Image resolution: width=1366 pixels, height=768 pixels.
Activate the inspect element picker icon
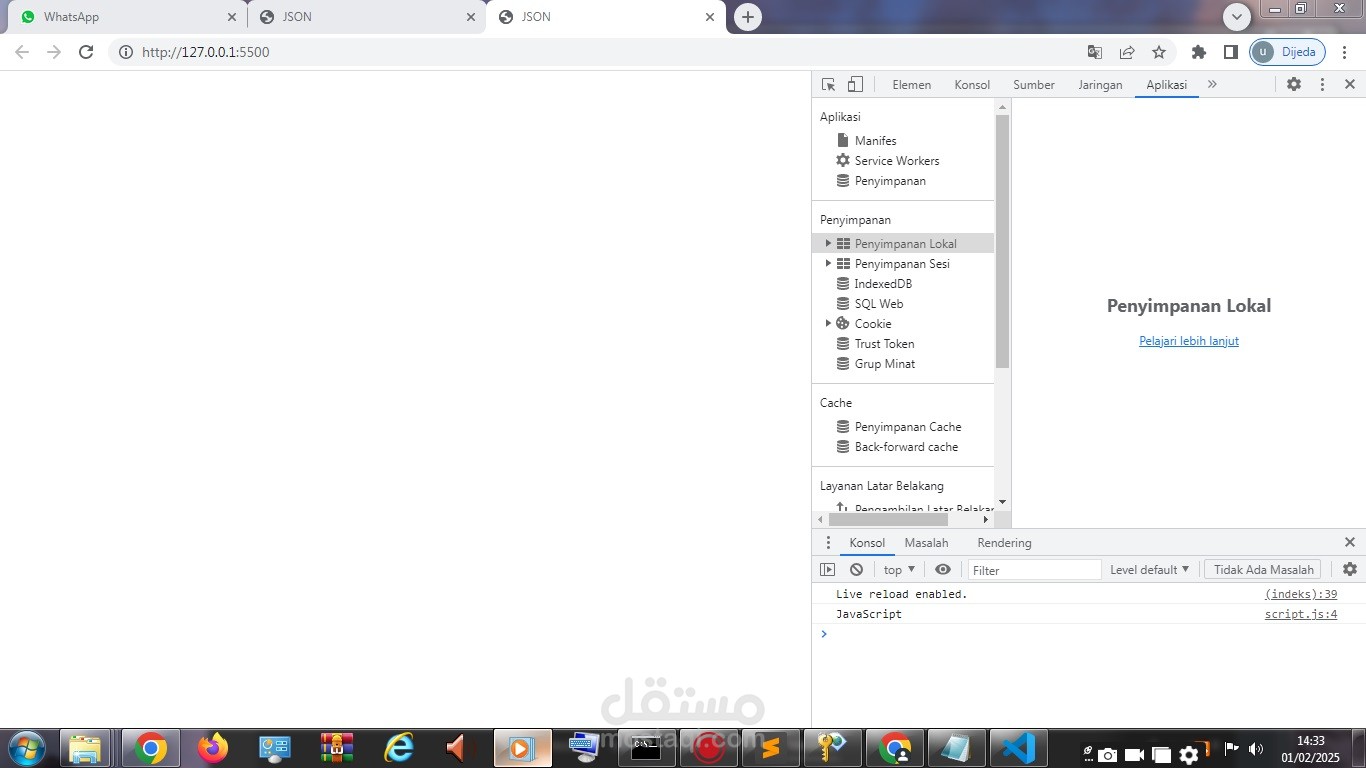pyautogui.click(x=828, y=85)
